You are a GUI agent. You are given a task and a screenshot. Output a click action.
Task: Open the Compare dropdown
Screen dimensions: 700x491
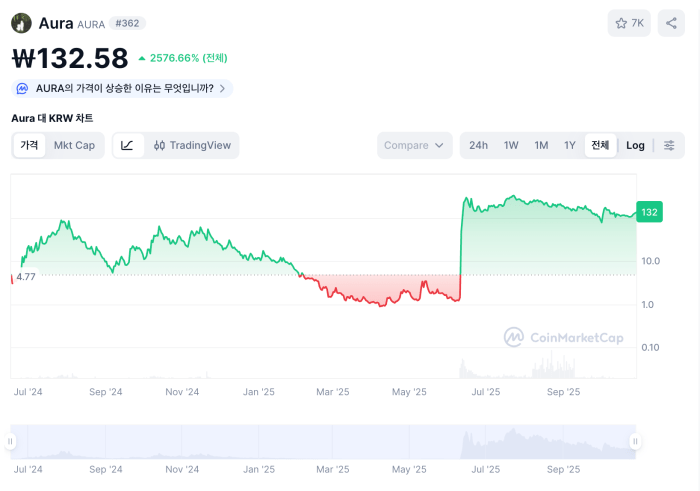coord(414,145)
